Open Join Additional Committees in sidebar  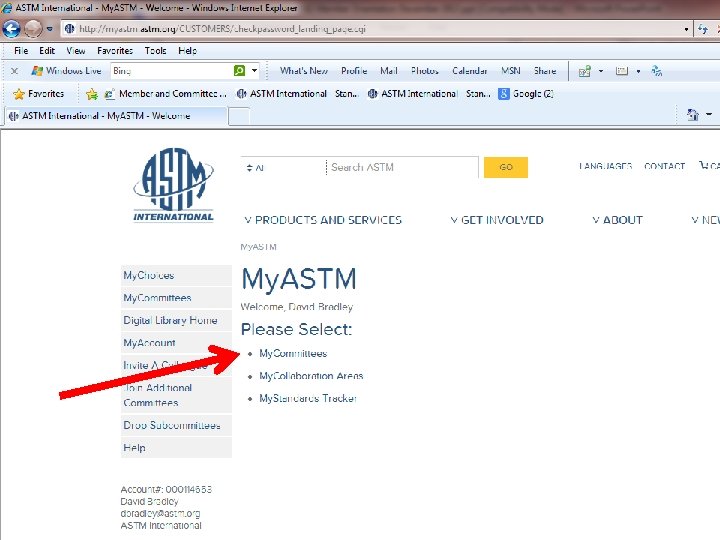coord(176,395)
